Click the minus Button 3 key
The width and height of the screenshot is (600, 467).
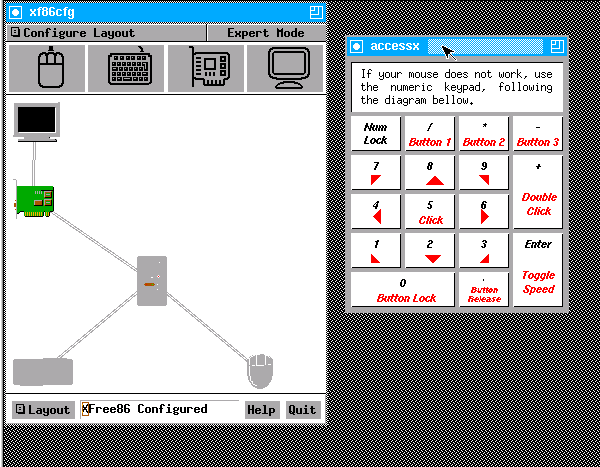coord(538,134)
